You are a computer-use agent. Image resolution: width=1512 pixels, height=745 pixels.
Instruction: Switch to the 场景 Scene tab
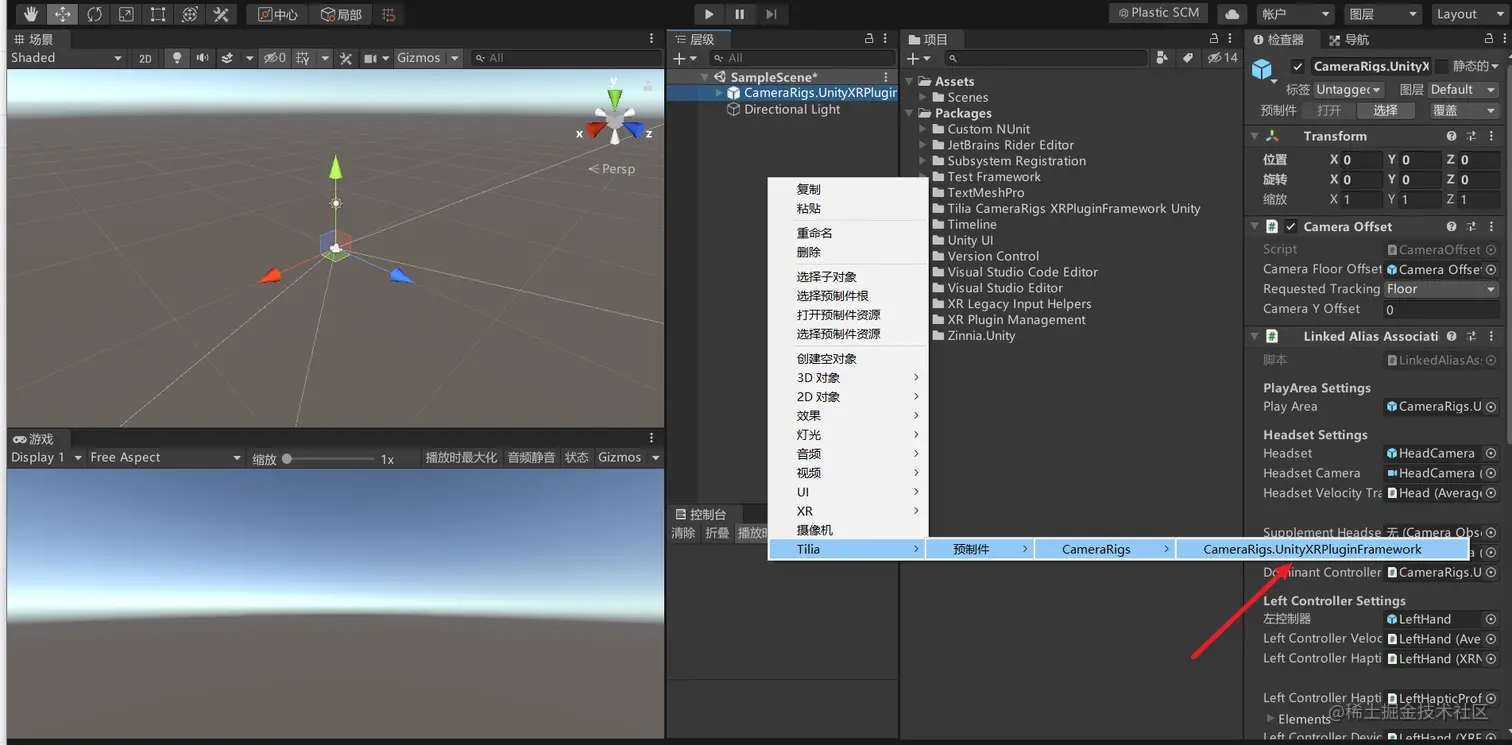[34, 39]
